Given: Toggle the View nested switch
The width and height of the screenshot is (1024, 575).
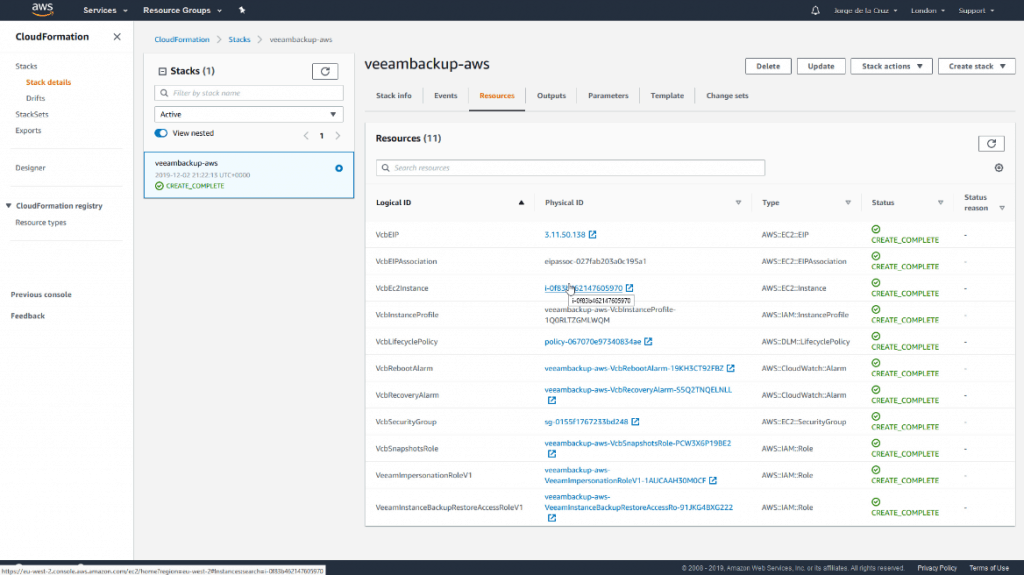Looking at the screenshot, I should 161,133.
